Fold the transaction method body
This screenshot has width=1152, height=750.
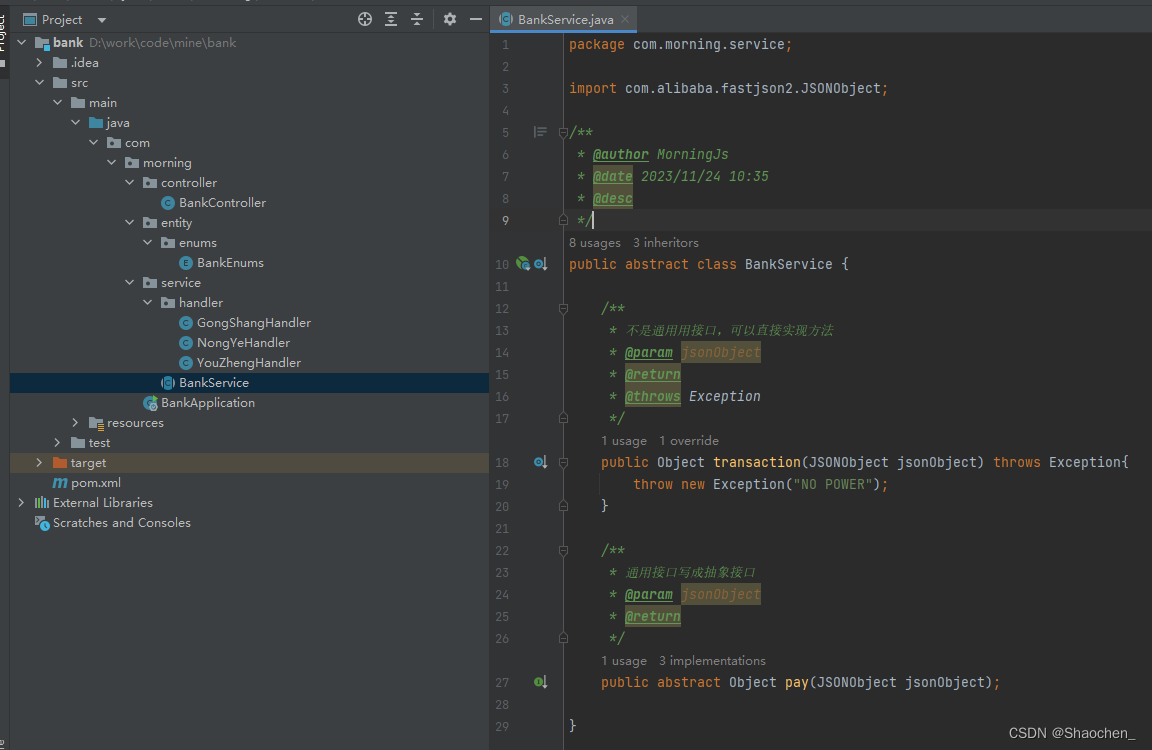[564, 463]
